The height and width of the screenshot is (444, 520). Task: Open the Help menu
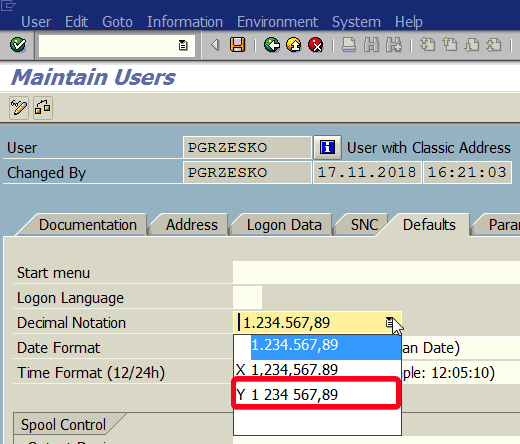tap(409, 22)
